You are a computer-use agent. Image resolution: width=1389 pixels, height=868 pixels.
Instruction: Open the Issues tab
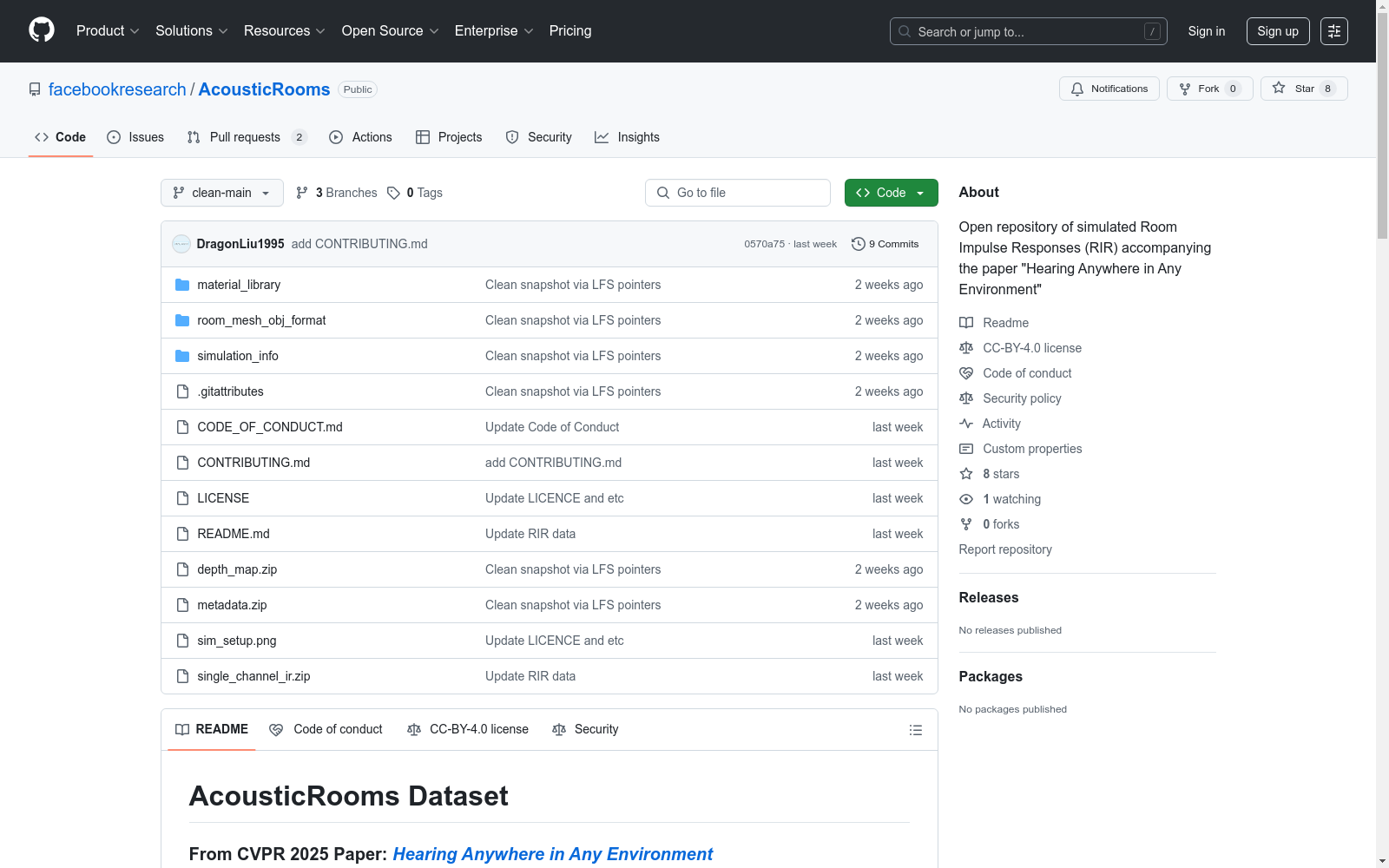(135, 137)
